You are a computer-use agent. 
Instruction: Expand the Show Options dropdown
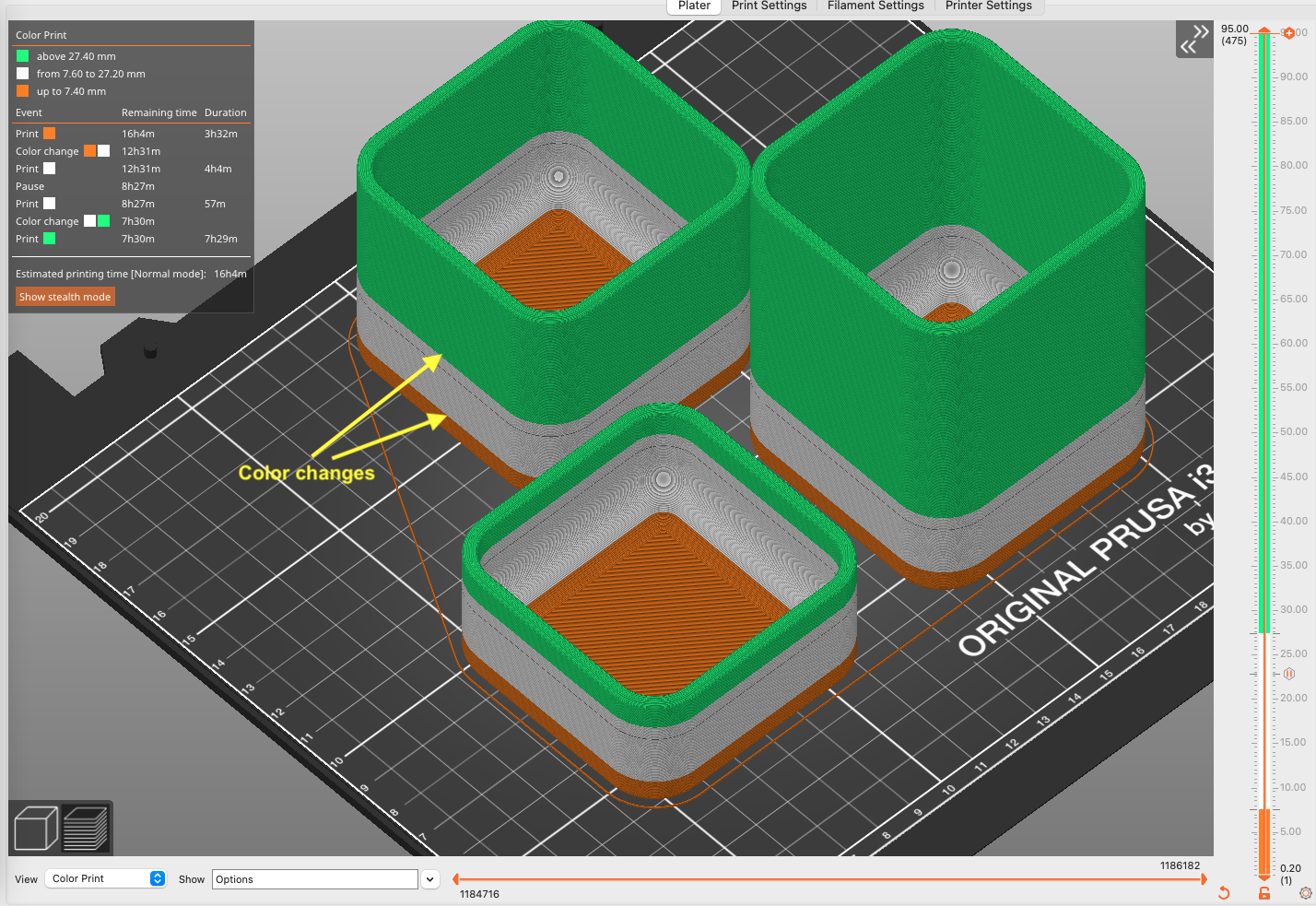[x=429, y=879]
